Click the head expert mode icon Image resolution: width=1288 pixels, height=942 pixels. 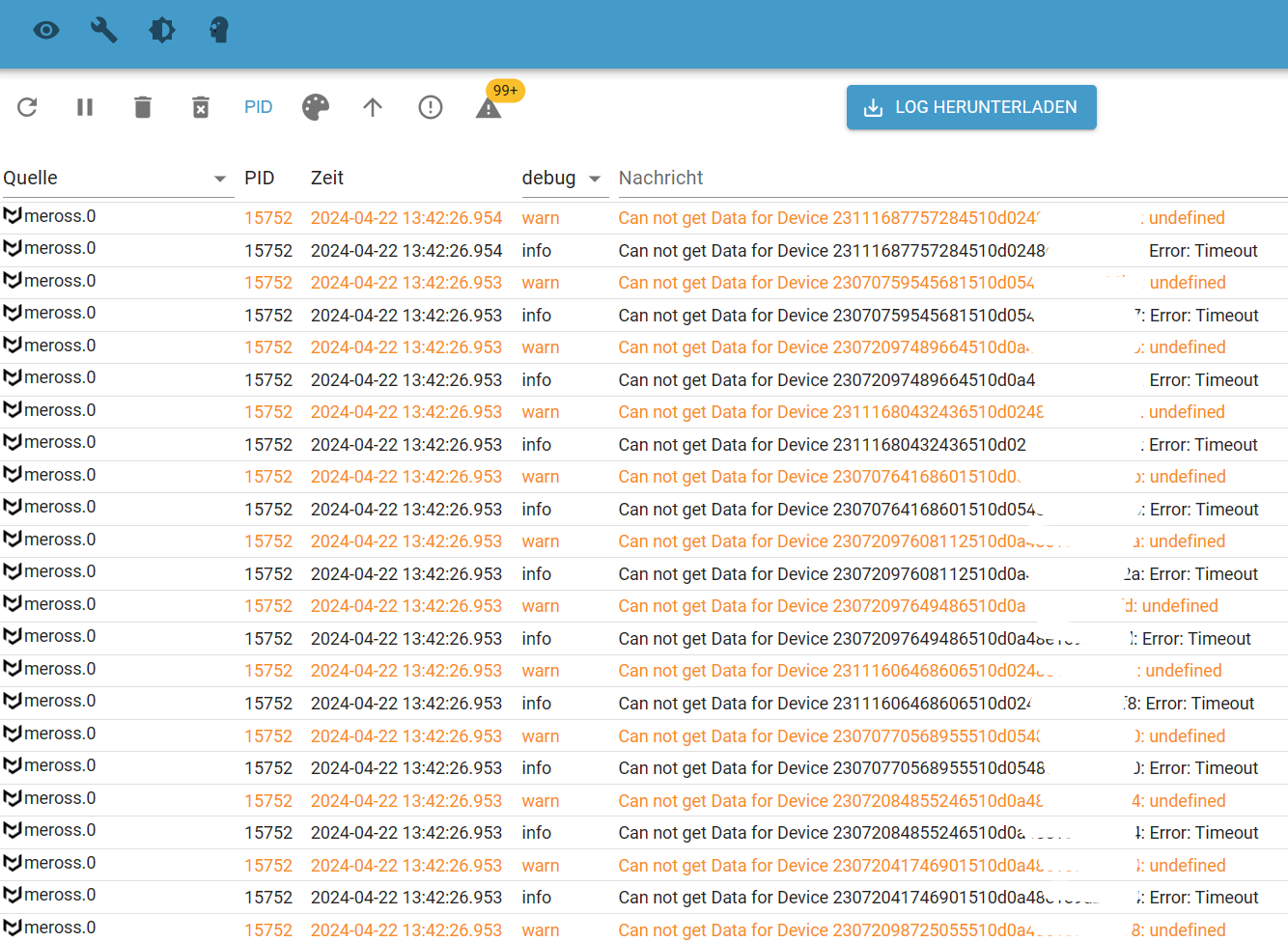[219, 31]
